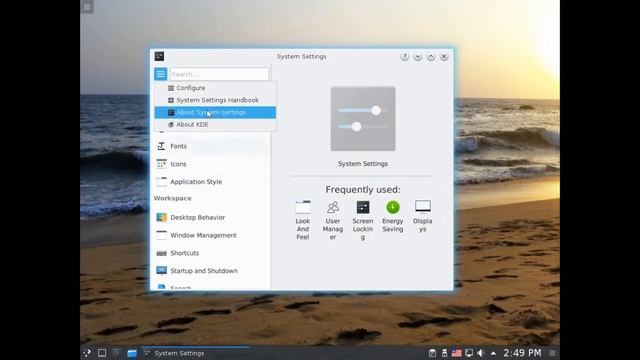Click the Fonts icon
The width and height of the screenshot is (640, 360).
[x=161, y=146]
